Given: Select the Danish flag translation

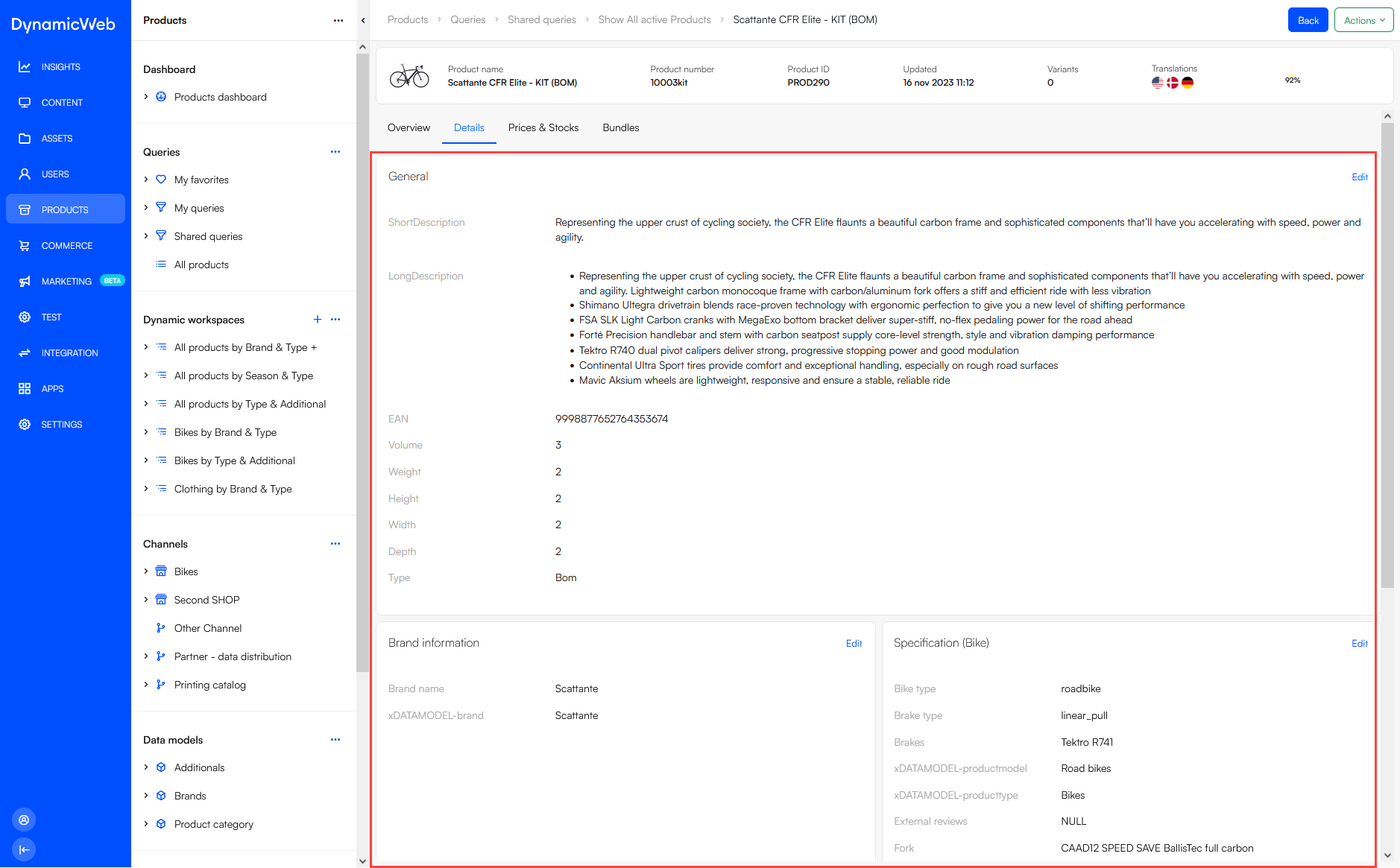Looking at the screenshot, I should point(1173,83).
